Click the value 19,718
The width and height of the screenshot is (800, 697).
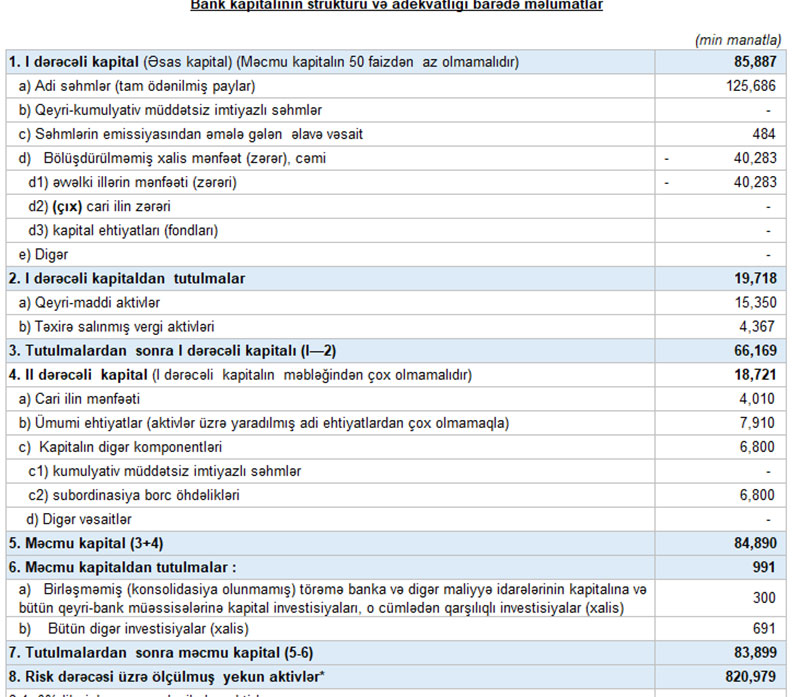coord(756,278)
